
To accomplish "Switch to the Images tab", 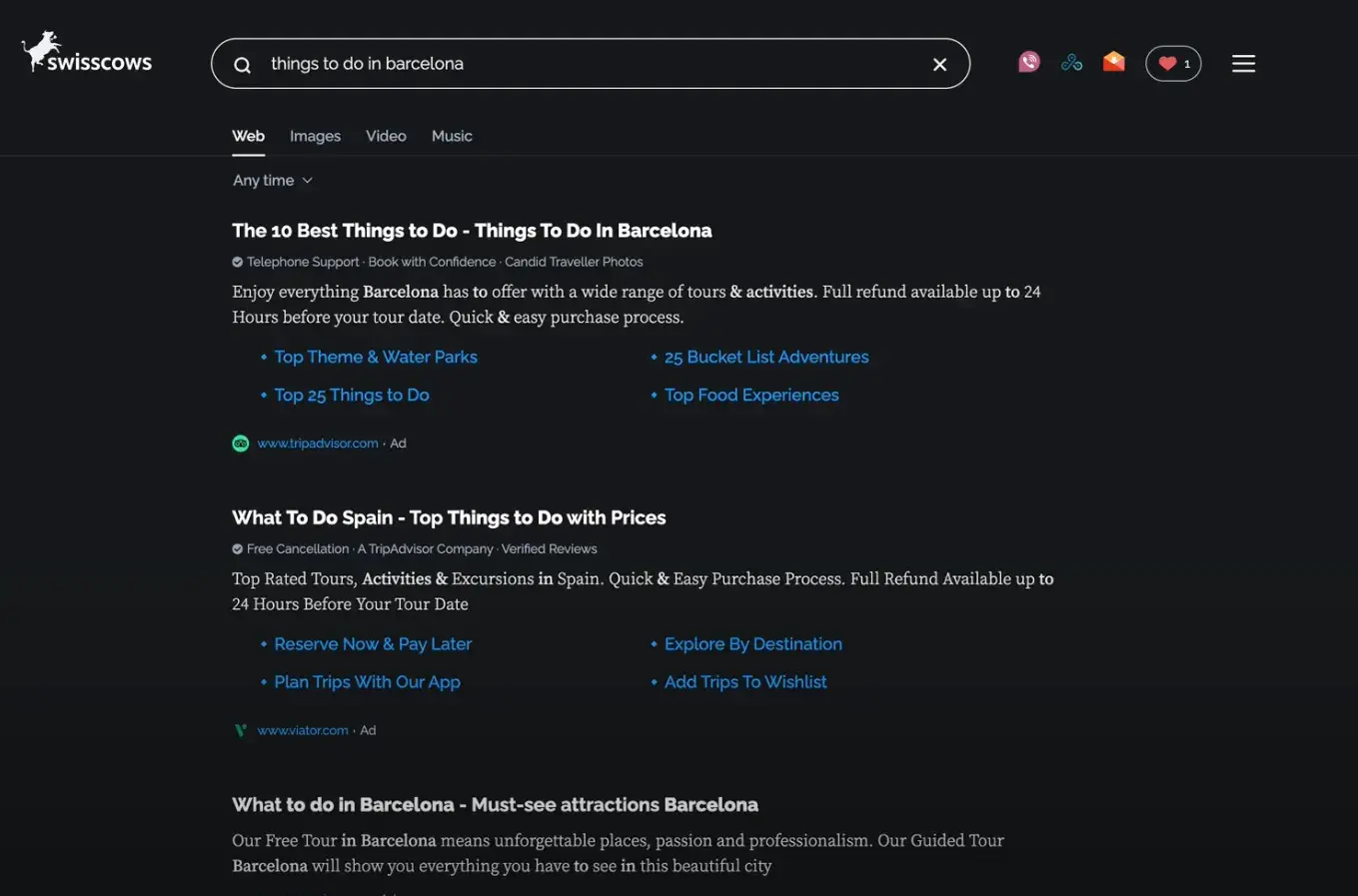I will (315, 136).
